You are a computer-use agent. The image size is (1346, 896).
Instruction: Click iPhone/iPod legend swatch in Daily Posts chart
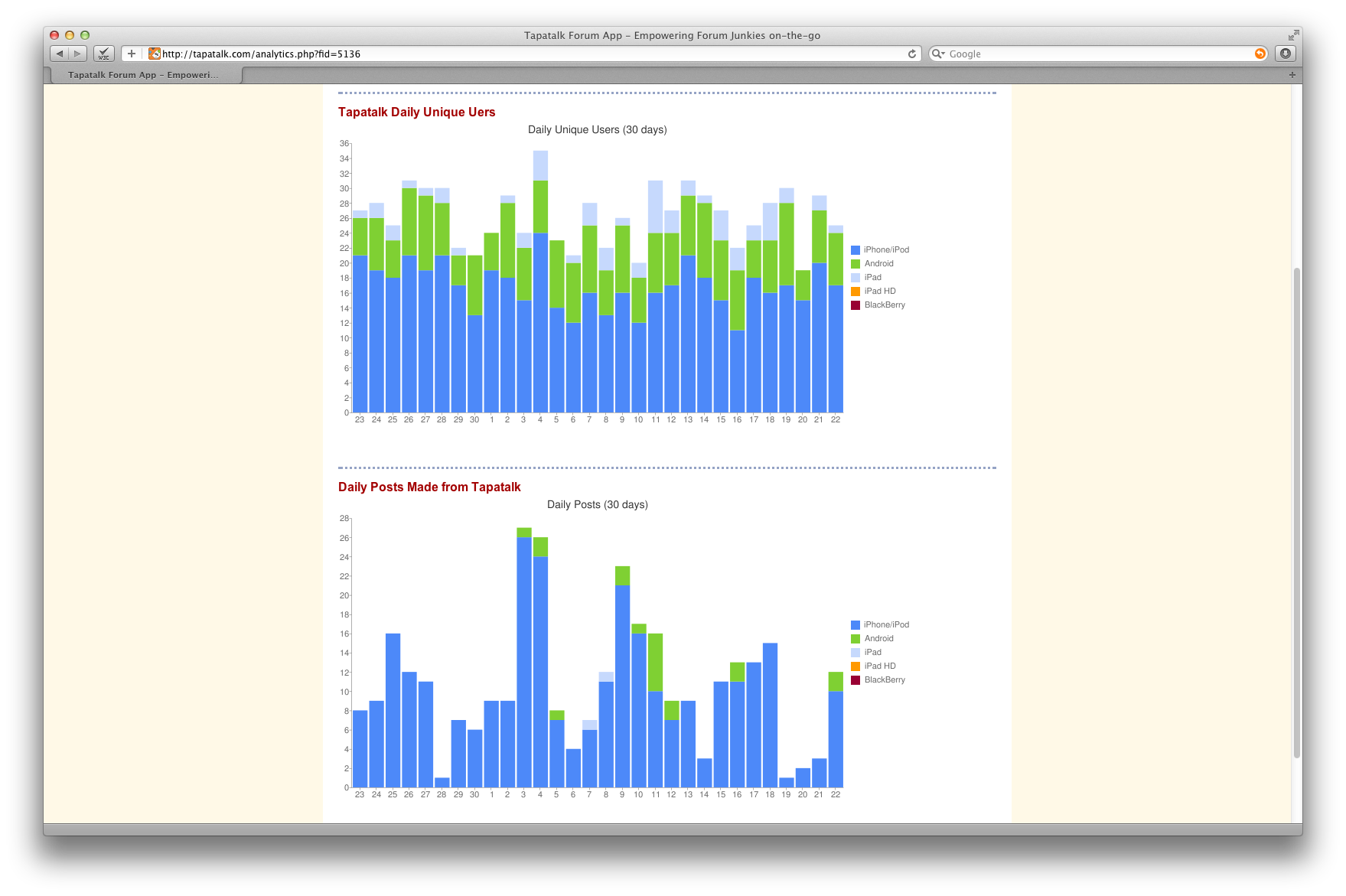click(x=856, y=625)
